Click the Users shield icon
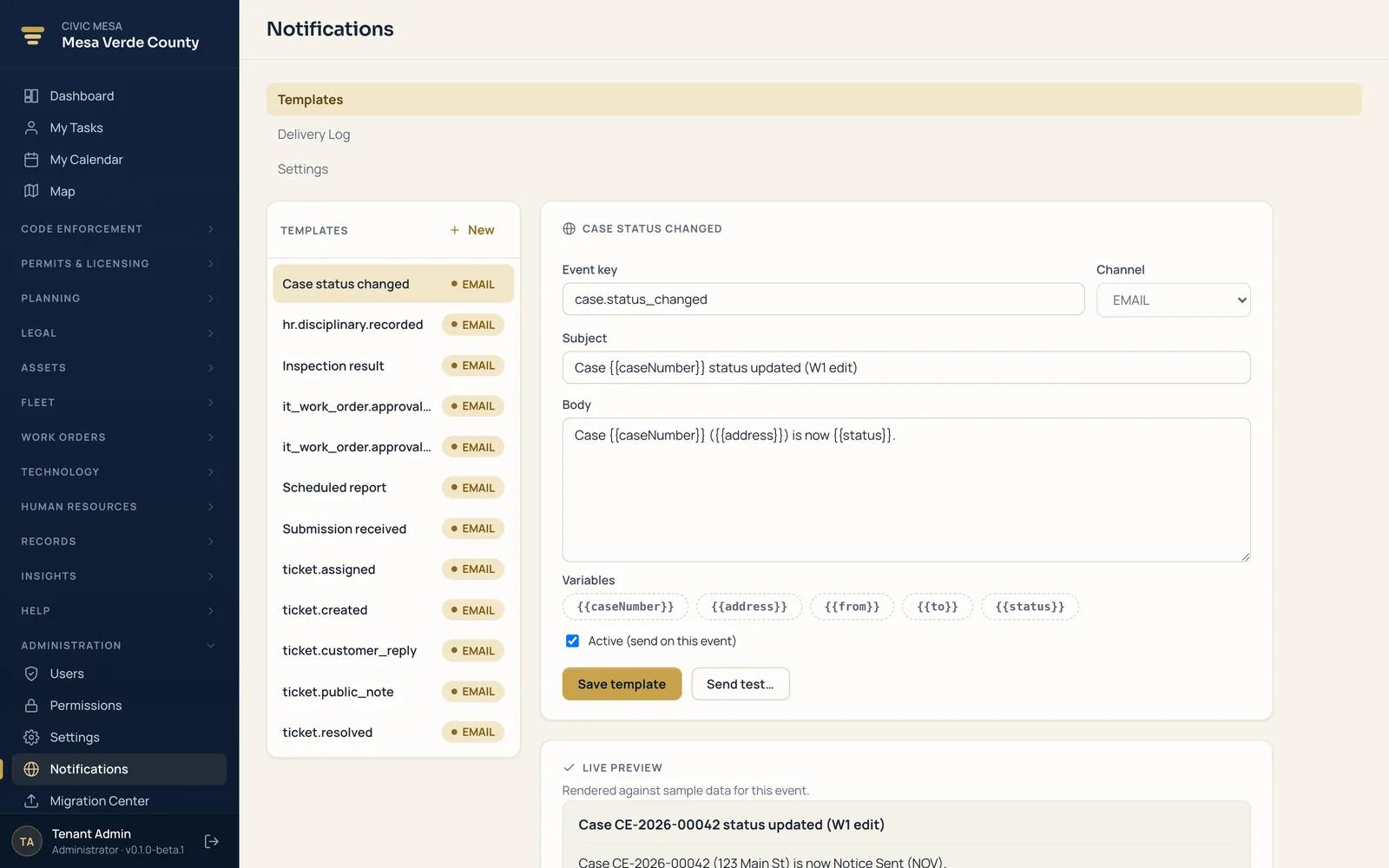1389x868 pixels. click(31, 674)
